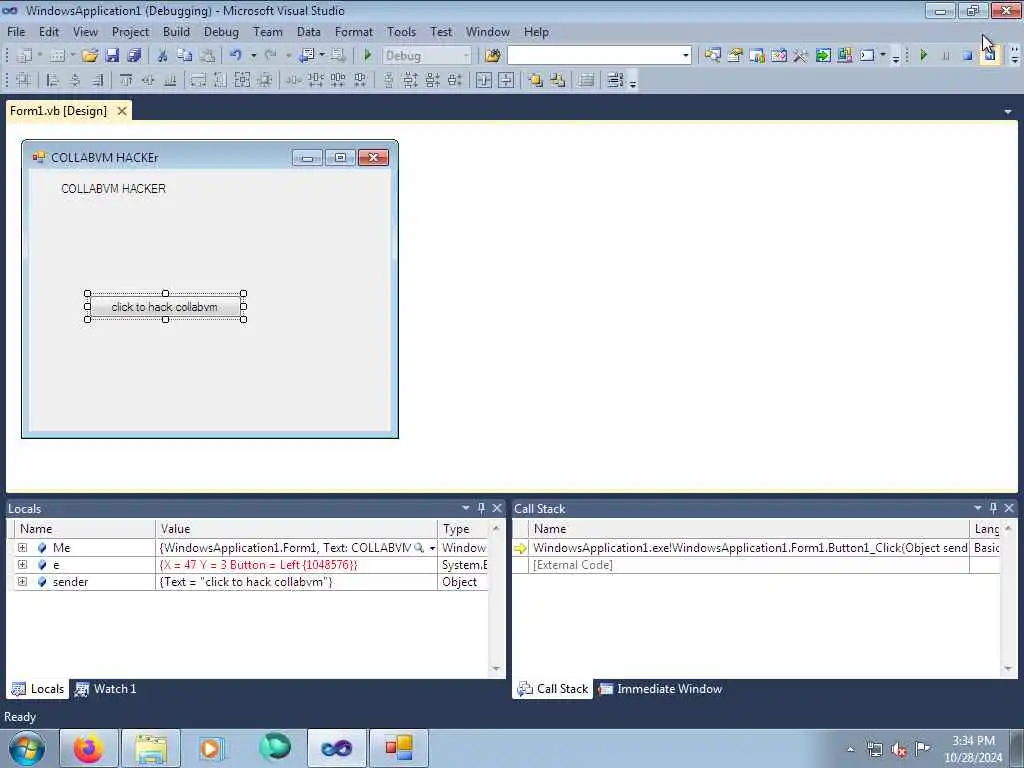Open Firefox from the taskbar

tap(89, 748)
